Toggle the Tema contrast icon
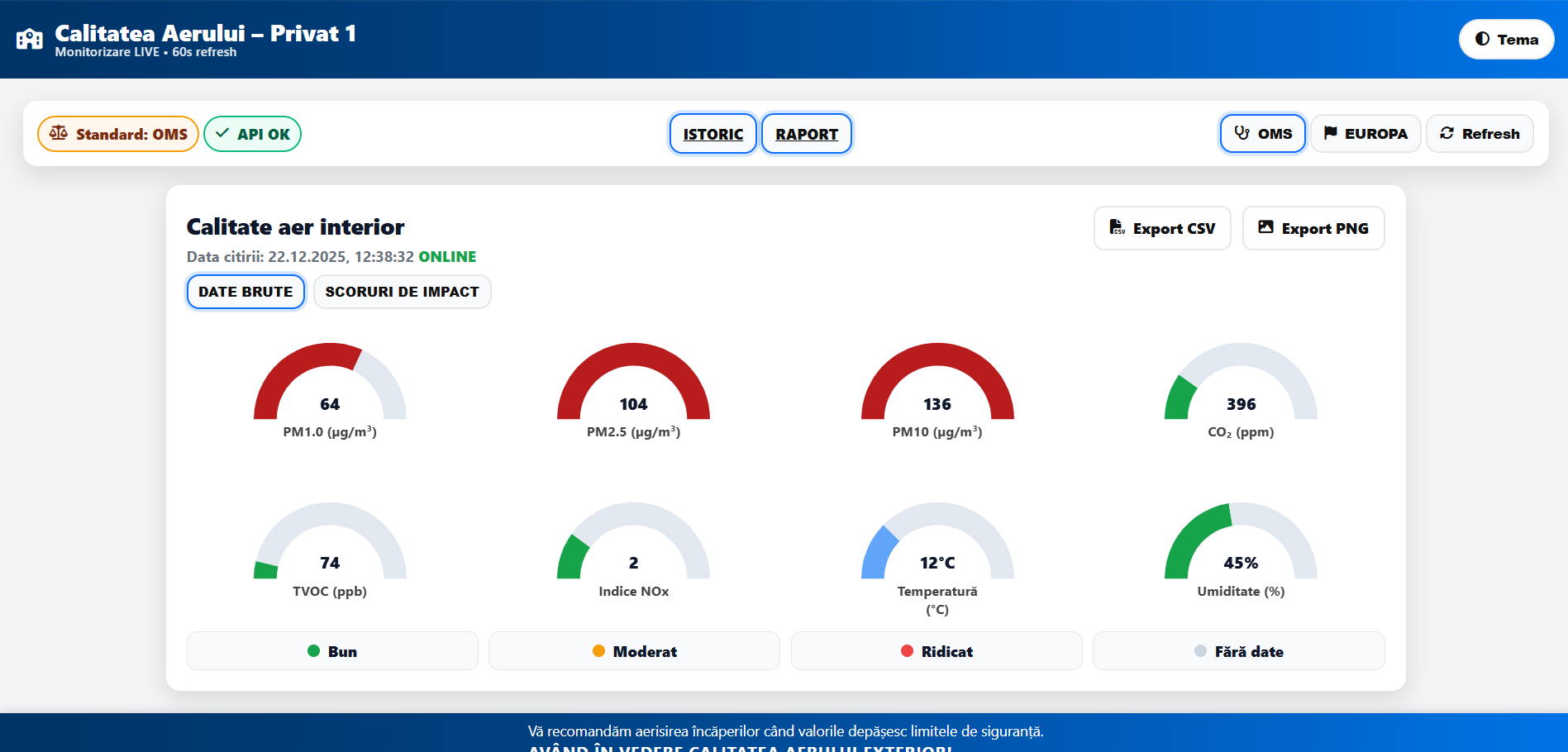Viewport: 1568px width, 752px height. point(1482,39)
